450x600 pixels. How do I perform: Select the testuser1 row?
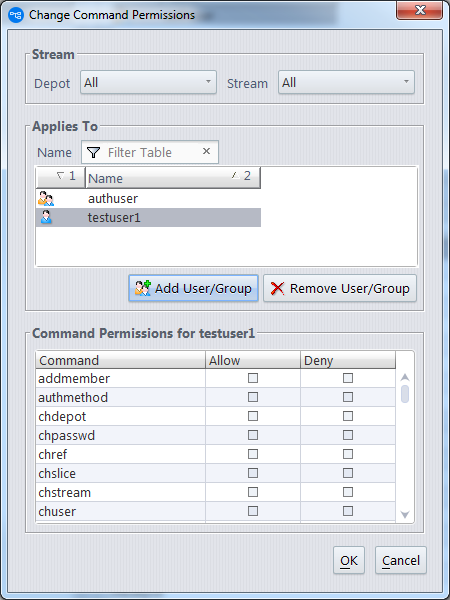point(148,217)
